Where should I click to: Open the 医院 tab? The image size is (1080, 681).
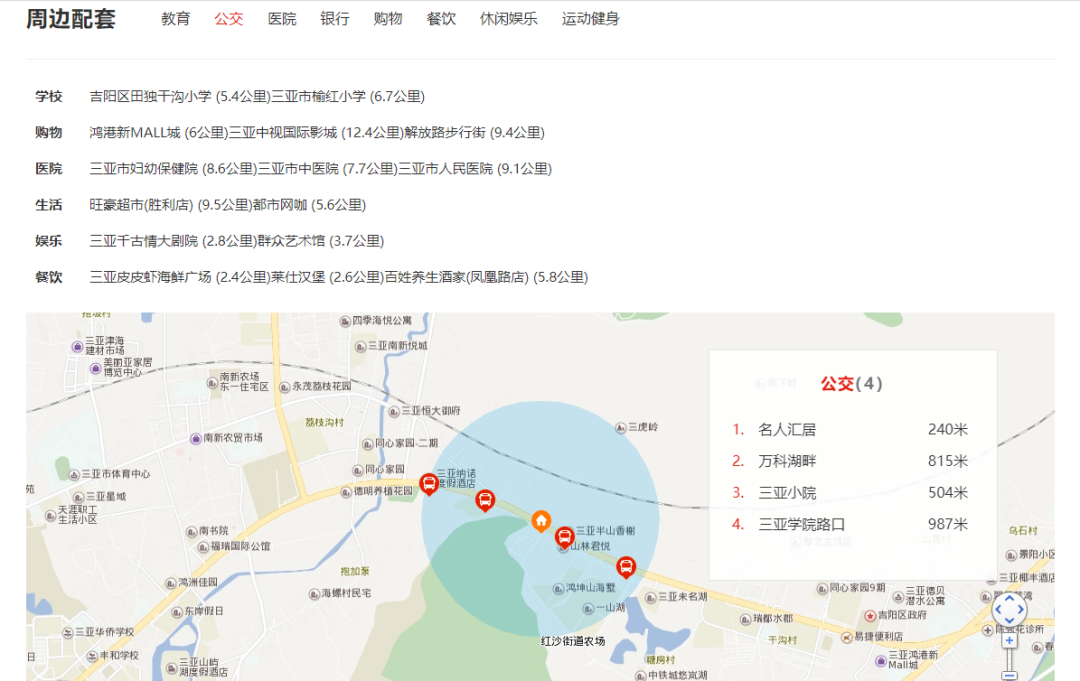coord(282,19)
